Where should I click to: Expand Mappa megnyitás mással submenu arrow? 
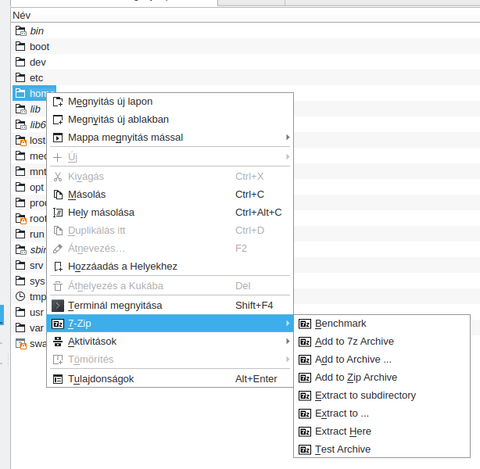(287, 137)
